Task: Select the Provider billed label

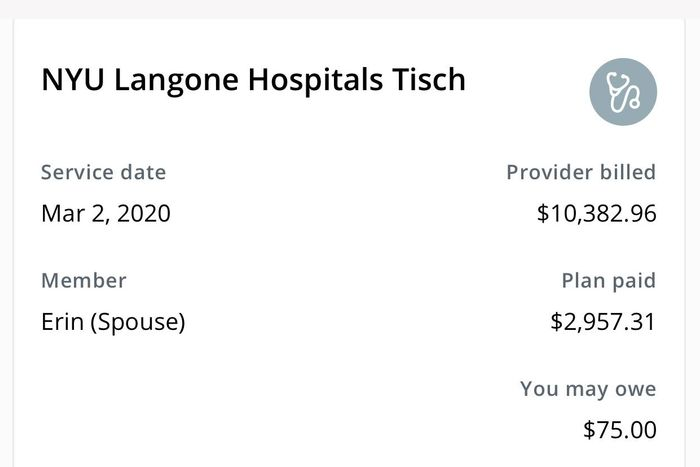Action: pos(581,172)
